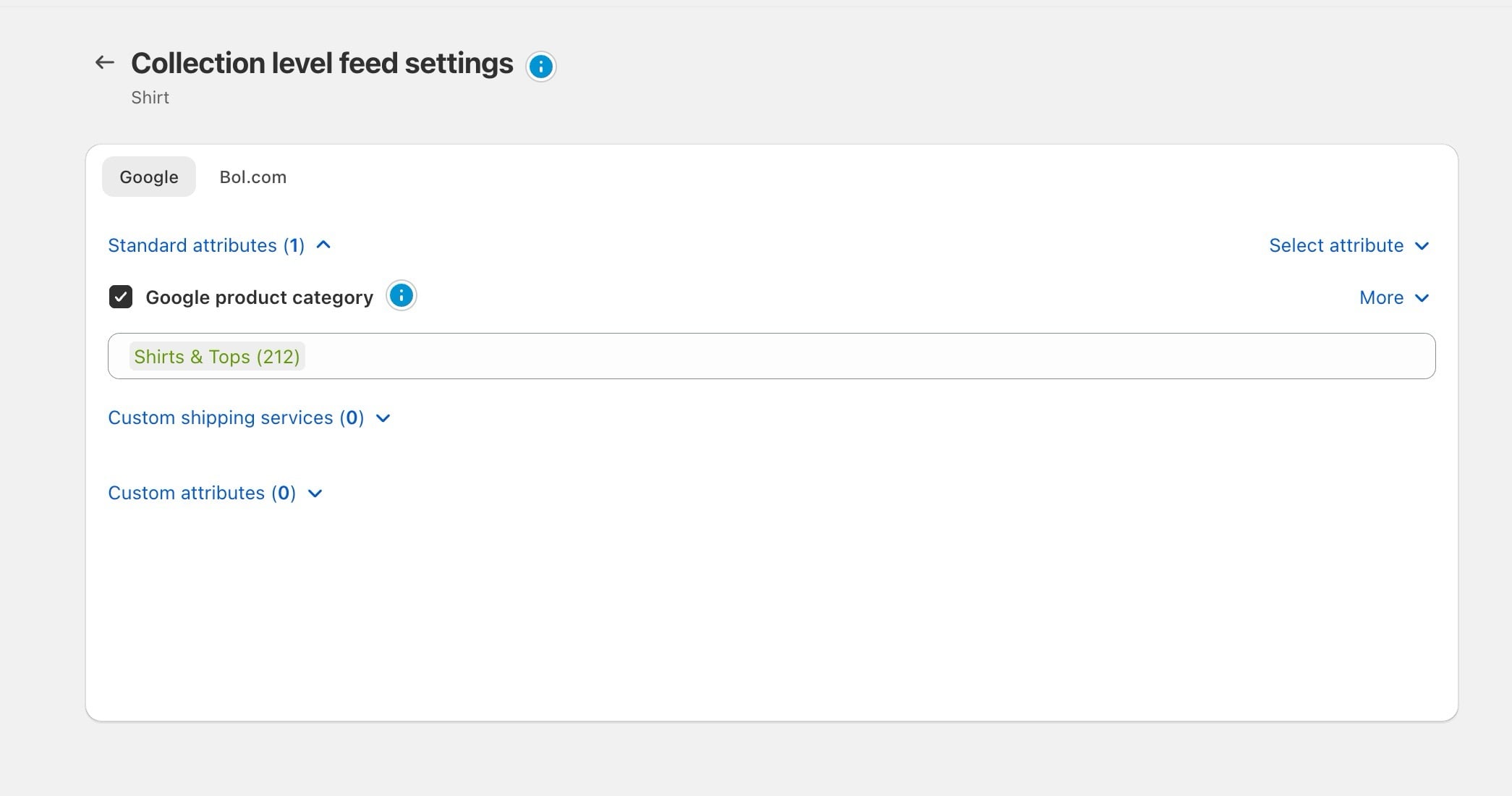
Task: Collapse the Standard attributes section
Action: (x=219, y=245)
